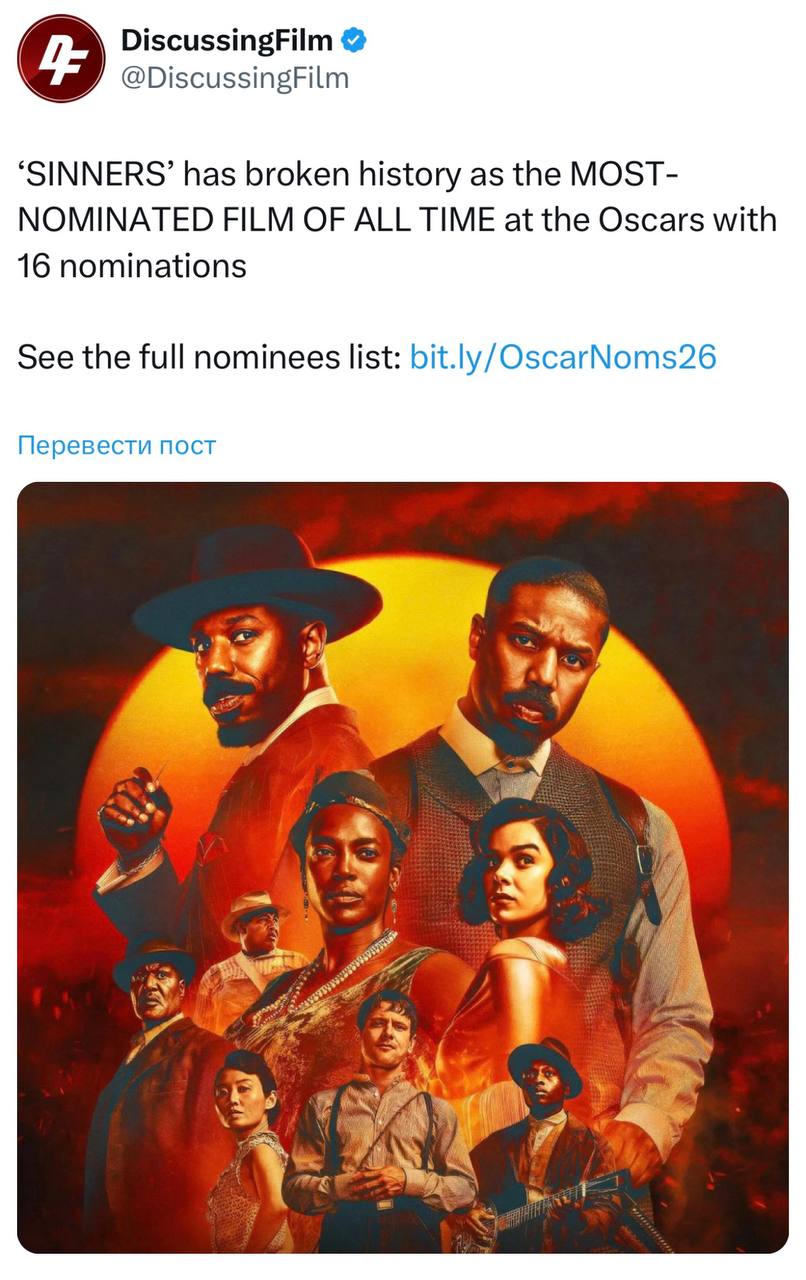This screenshot has height=1280, width=806.
Task: Open the bit.ly/OscarNoms26 link
Action: coord(563,357)
